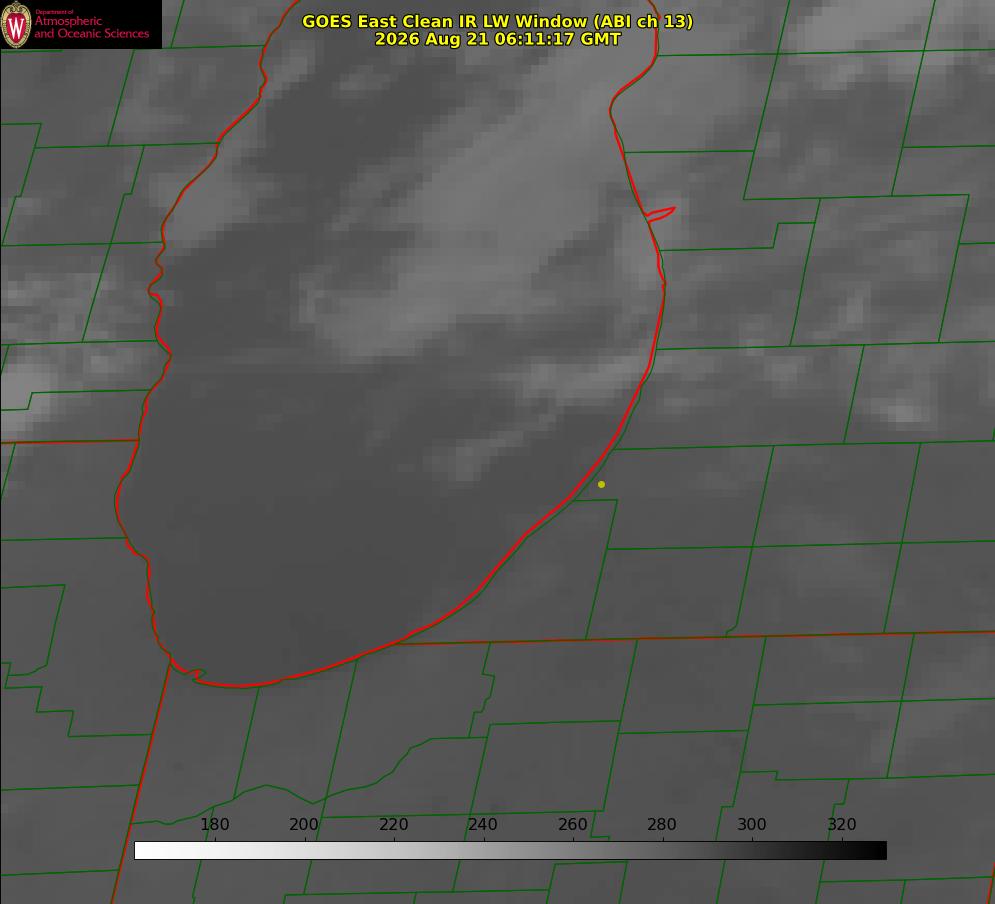Click the red-outlined narrow inlet on the east shore

(x=660, y=214)
